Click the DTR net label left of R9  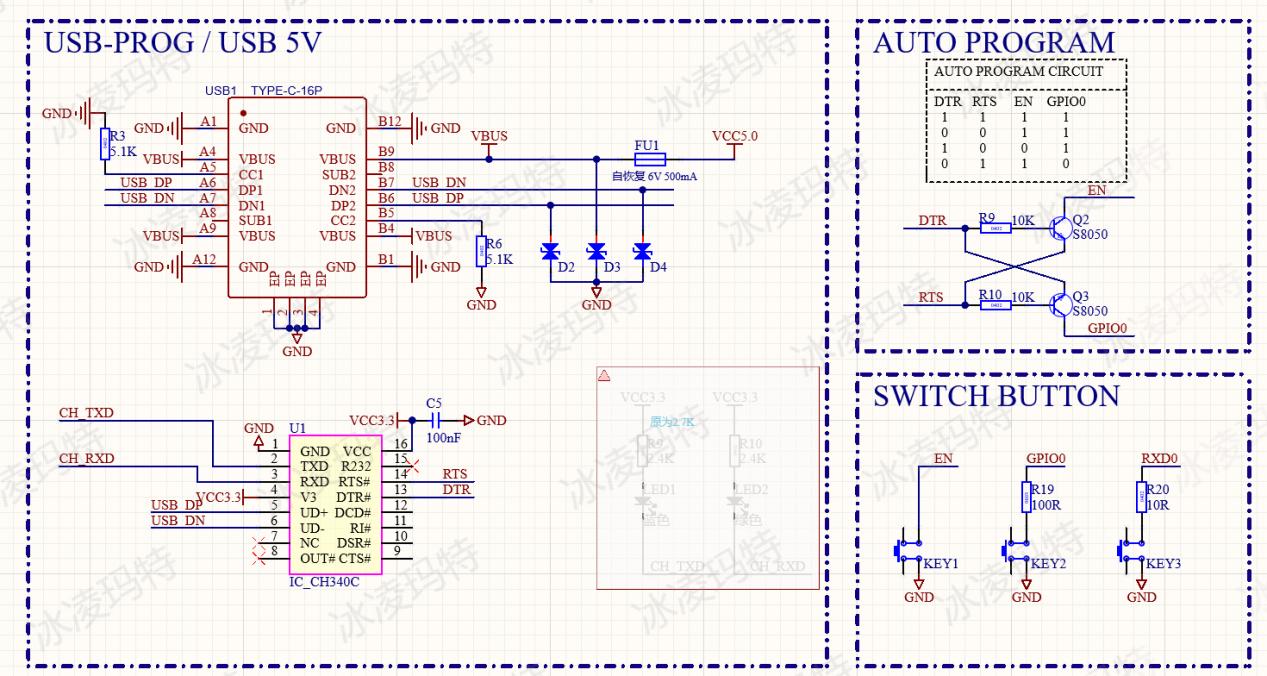[x=932, y=220]
